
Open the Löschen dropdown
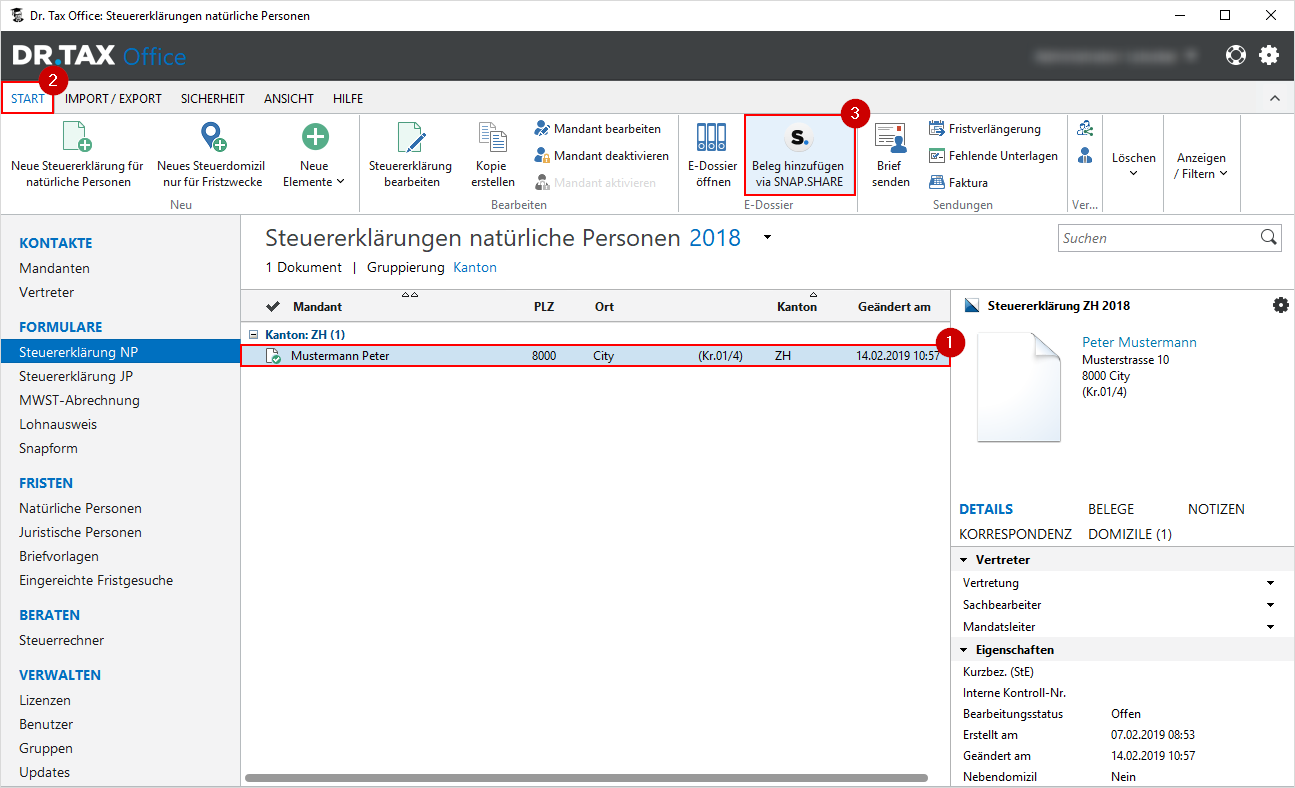click(x=1133, y=164)
